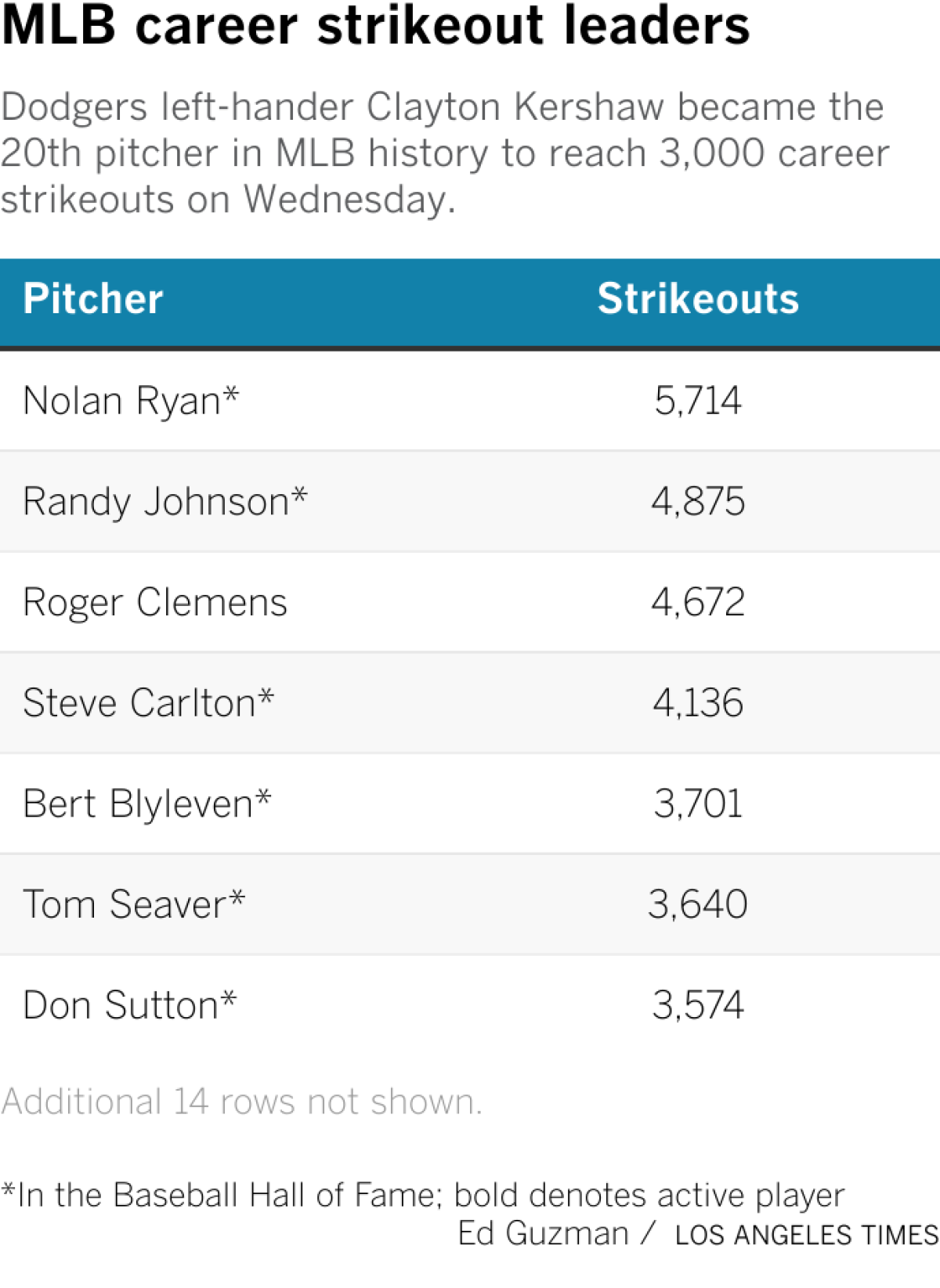The height and width of the screenshot is (1288, 940).
Task: Click Tom Seaver's 3,640 strikeouts value
Action: (x=698, y=905)
